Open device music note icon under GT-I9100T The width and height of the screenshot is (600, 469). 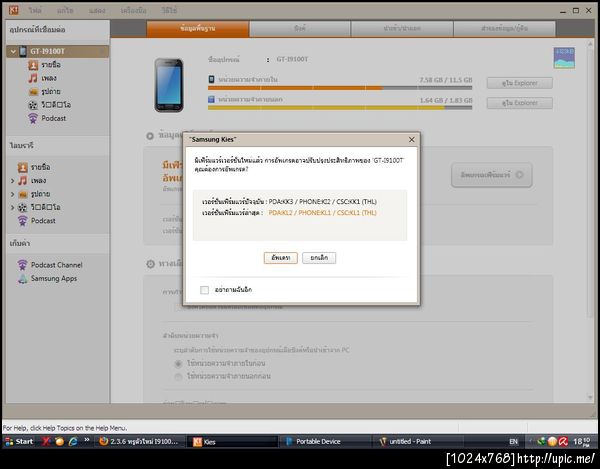33,78
